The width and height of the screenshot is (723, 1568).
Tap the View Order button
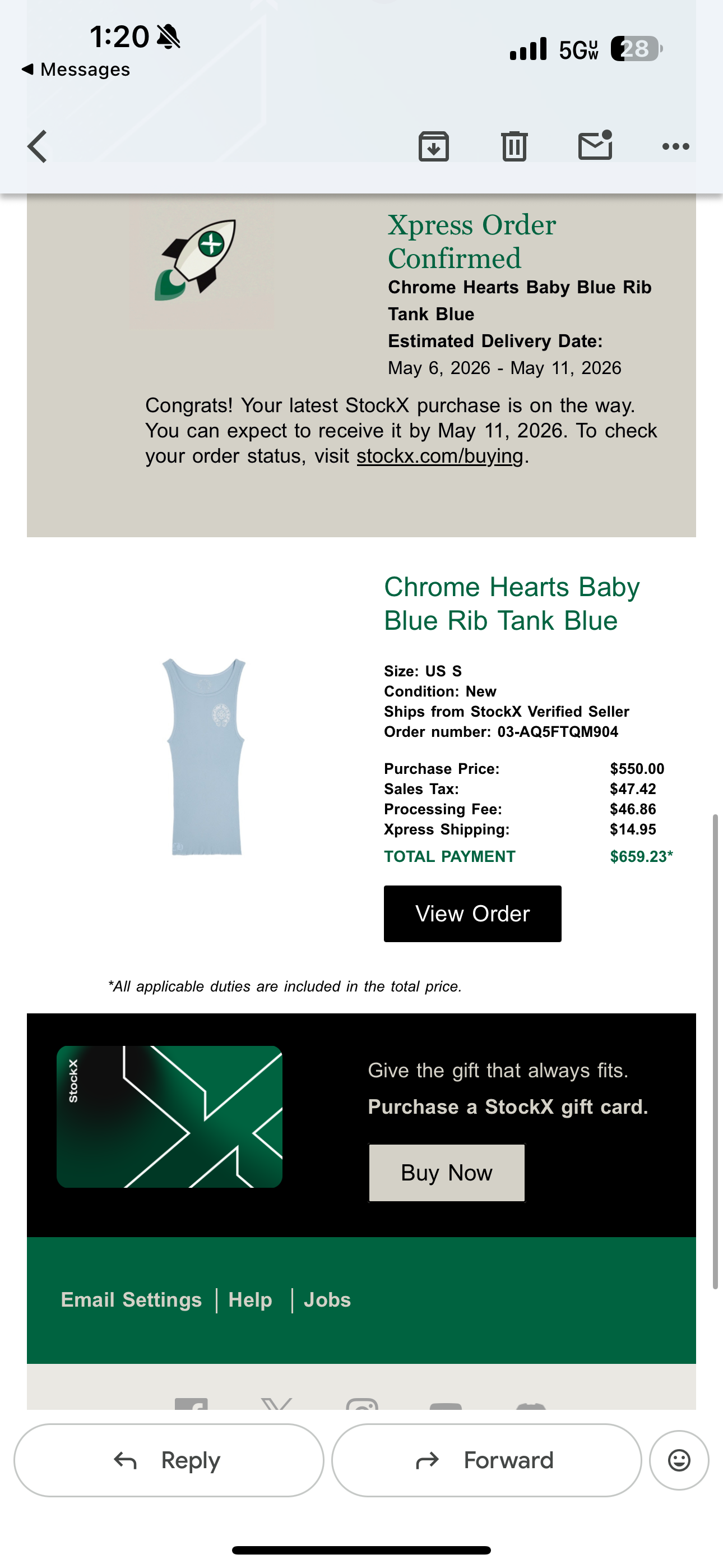(472, 914)
